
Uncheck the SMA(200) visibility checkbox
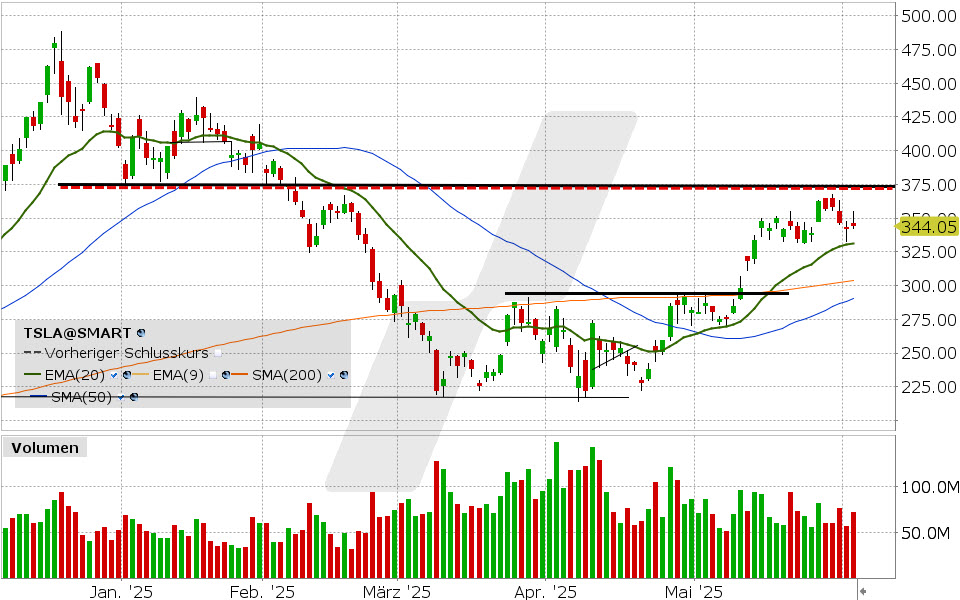[x=331, y=375]
